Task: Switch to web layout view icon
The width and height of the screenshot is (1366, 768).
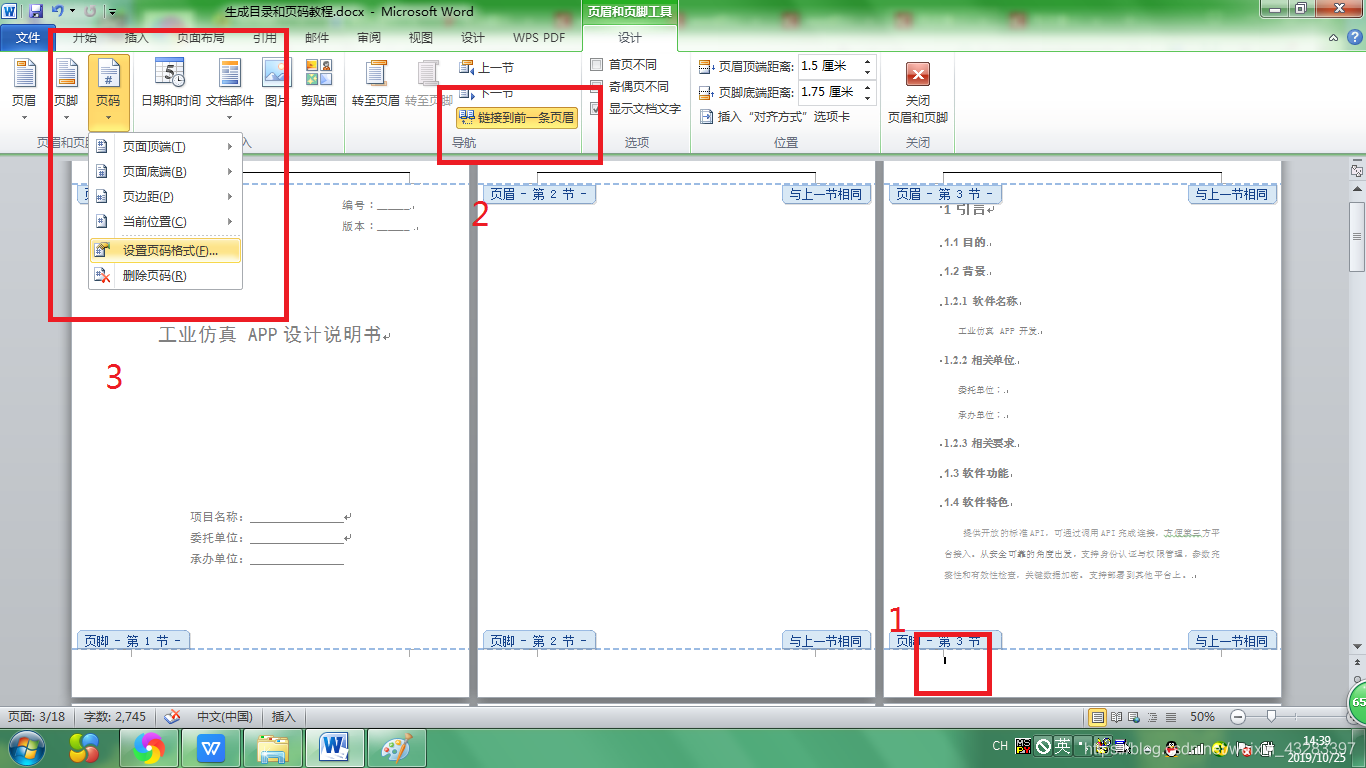Action: click(1134, 717)
